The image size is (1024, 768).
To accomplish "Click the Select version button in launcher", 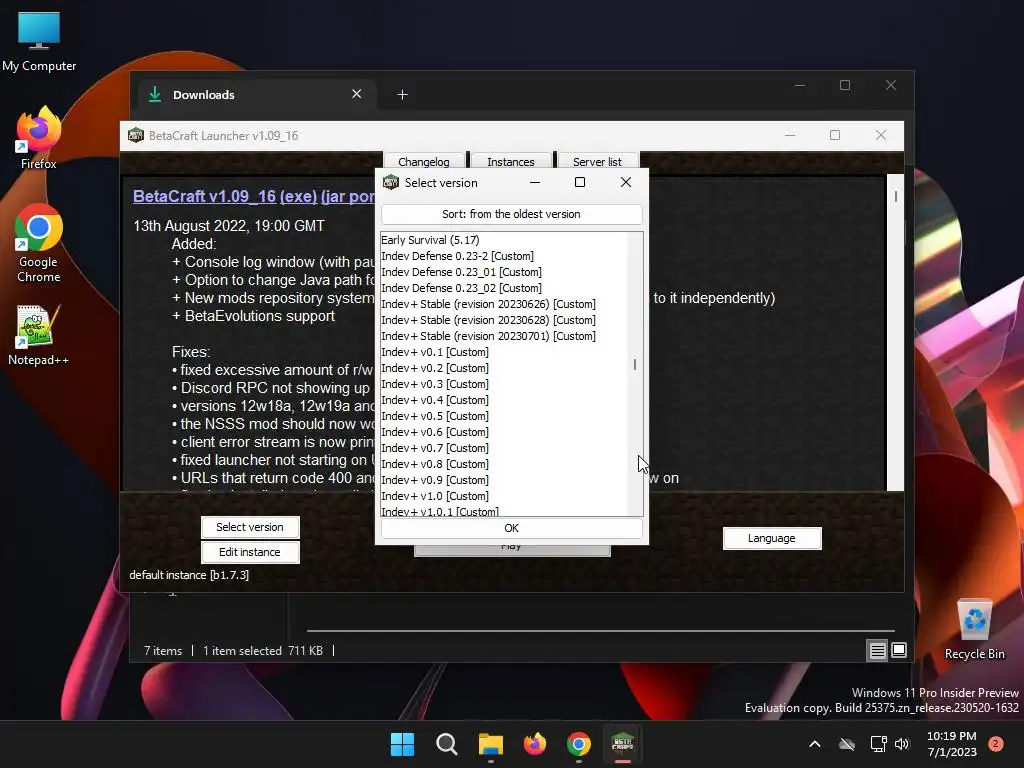I will coord(250,527).
